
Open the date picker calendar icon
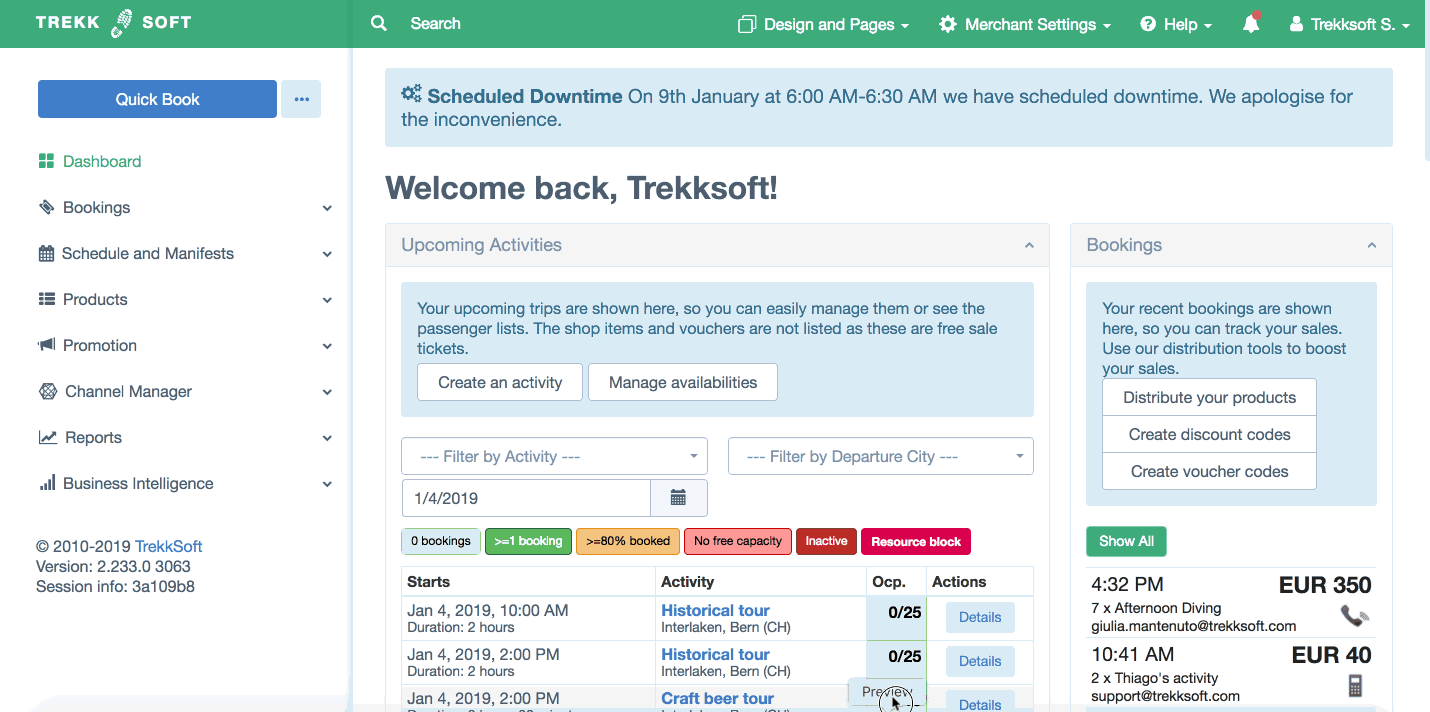(678, 498)
